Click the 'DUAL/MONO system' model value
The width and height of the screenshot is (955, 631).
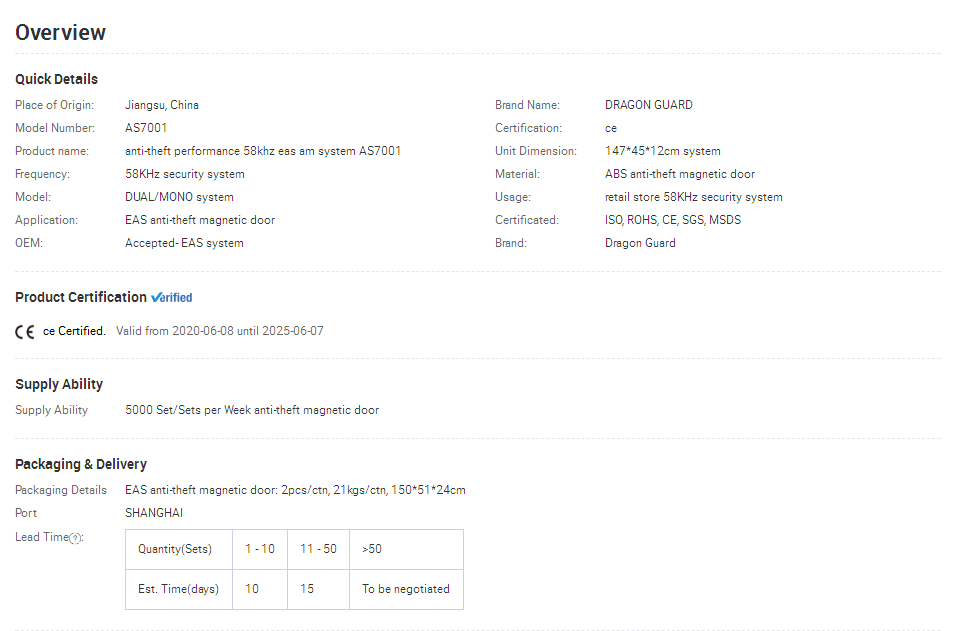pos(180,197)
